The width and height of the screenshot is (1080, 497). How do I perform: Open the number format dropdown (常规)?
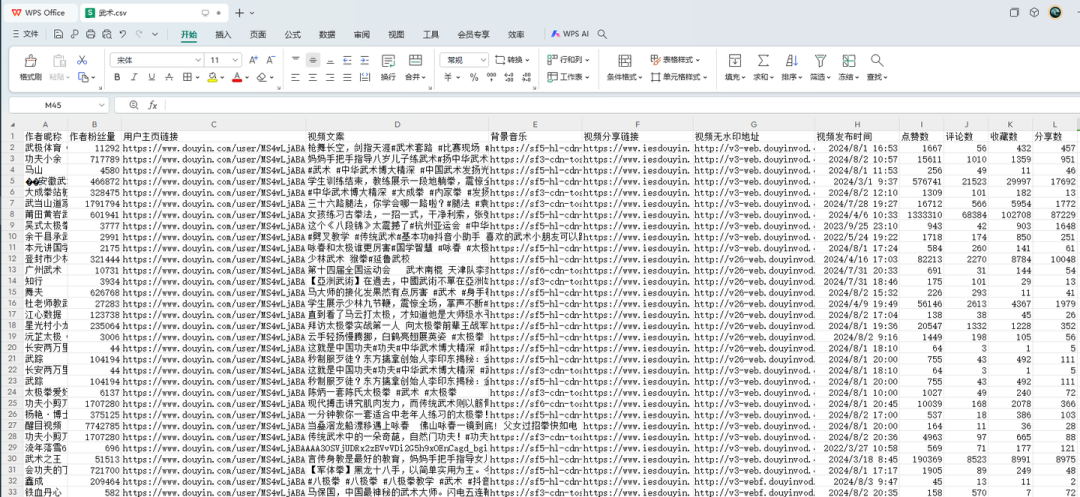482,60
